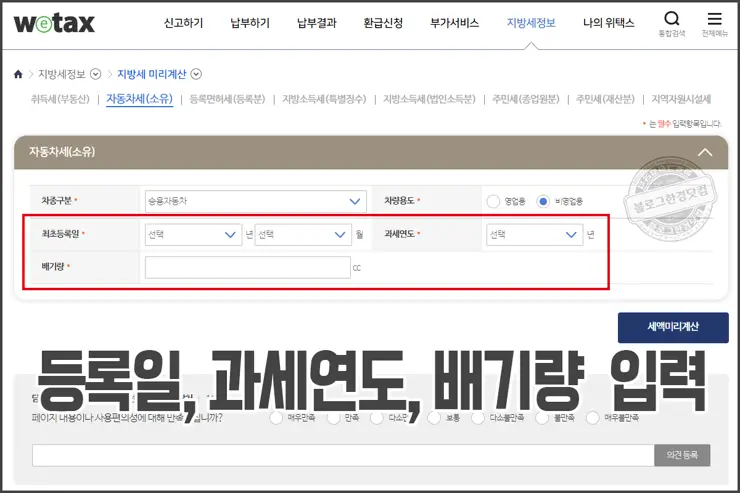Click the 배기량 field label
The height and width of the screenshot is (493, 740).
53,267
